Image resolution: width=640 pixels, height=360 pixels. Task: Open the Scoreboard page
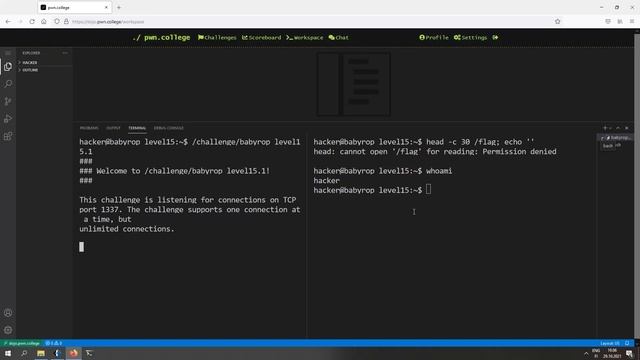click(261, 38)
